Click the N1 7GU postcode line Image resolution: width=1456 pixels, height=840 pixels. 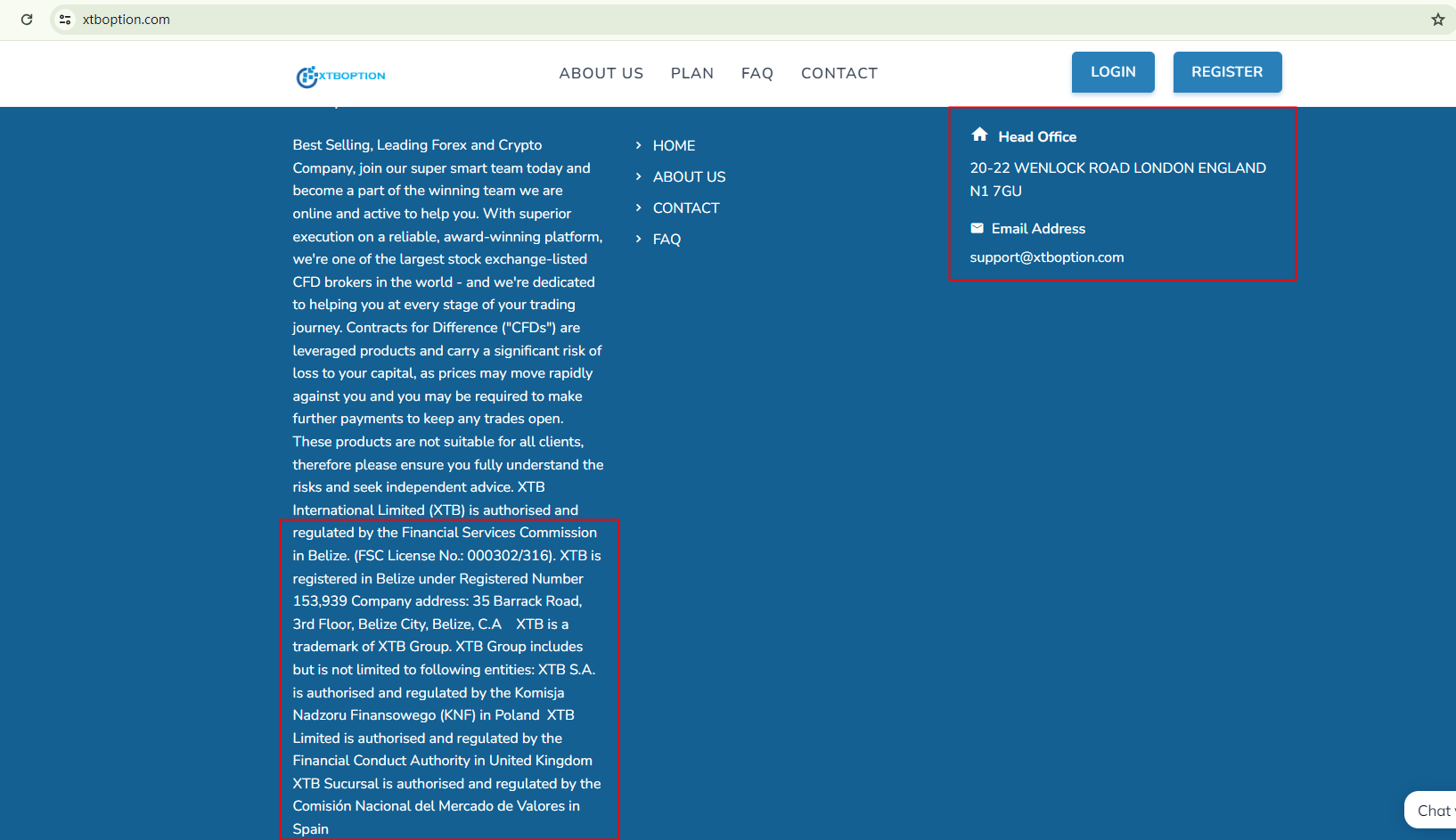coord(995,191)
